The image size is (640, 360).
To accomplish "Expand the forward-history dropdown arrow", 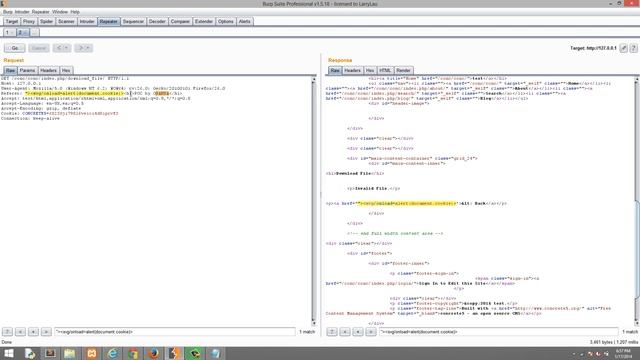I will pos(89,48).
